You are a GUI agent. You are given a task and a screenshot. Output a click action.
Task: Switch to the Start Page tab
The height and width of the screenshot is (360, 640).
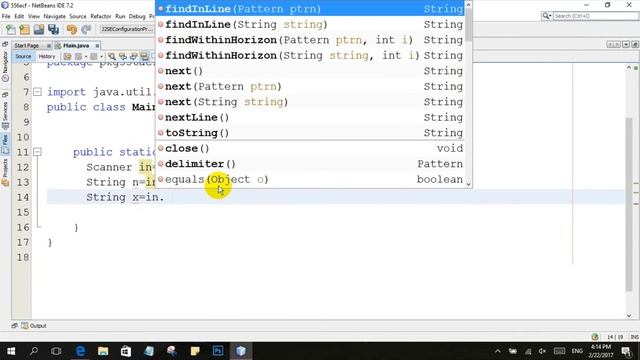tap(27, 46)
